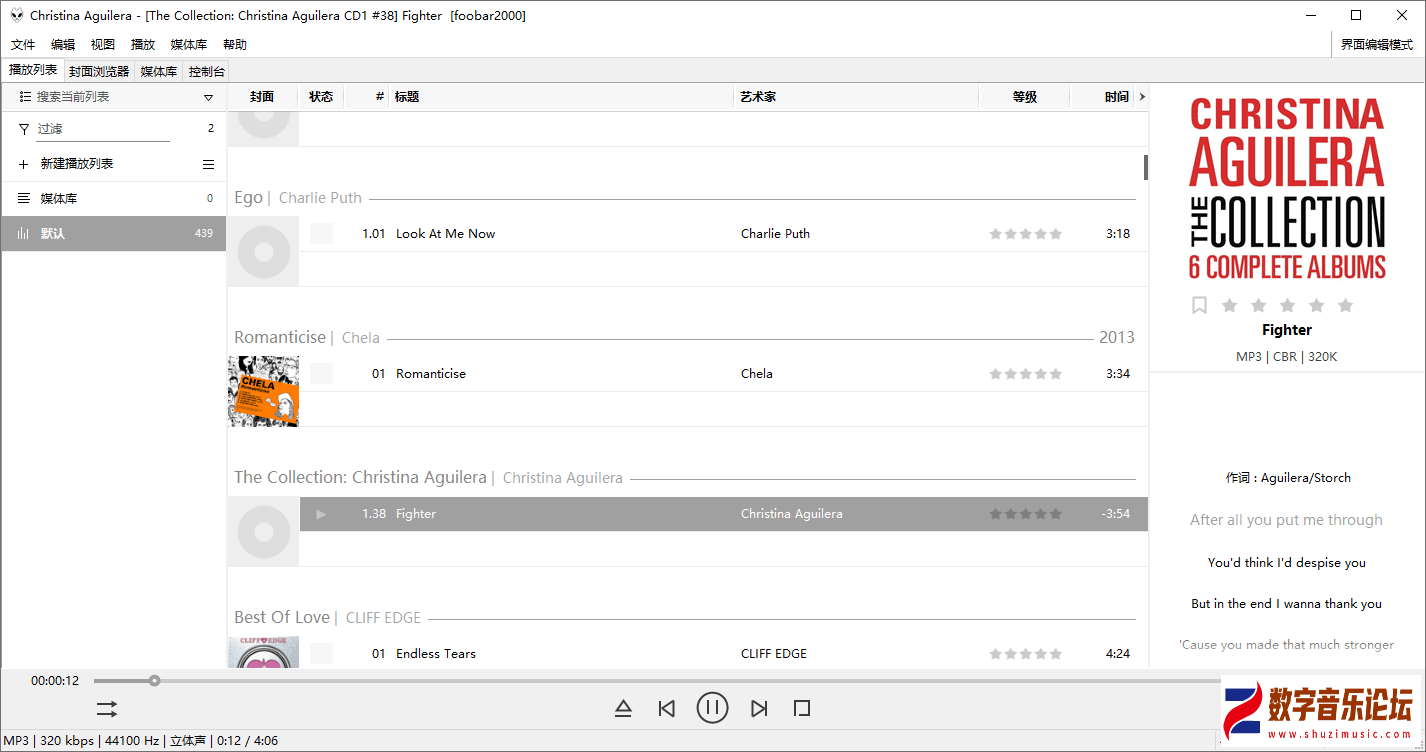Click the plus icon to create playlist
The image size is (1426, 752).
[24, 164]
